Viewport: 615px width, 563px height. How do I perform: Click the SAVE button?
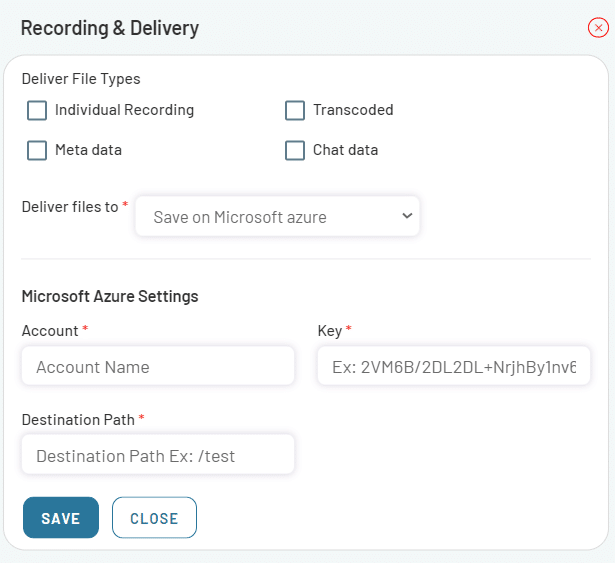(x=61, y=517)
